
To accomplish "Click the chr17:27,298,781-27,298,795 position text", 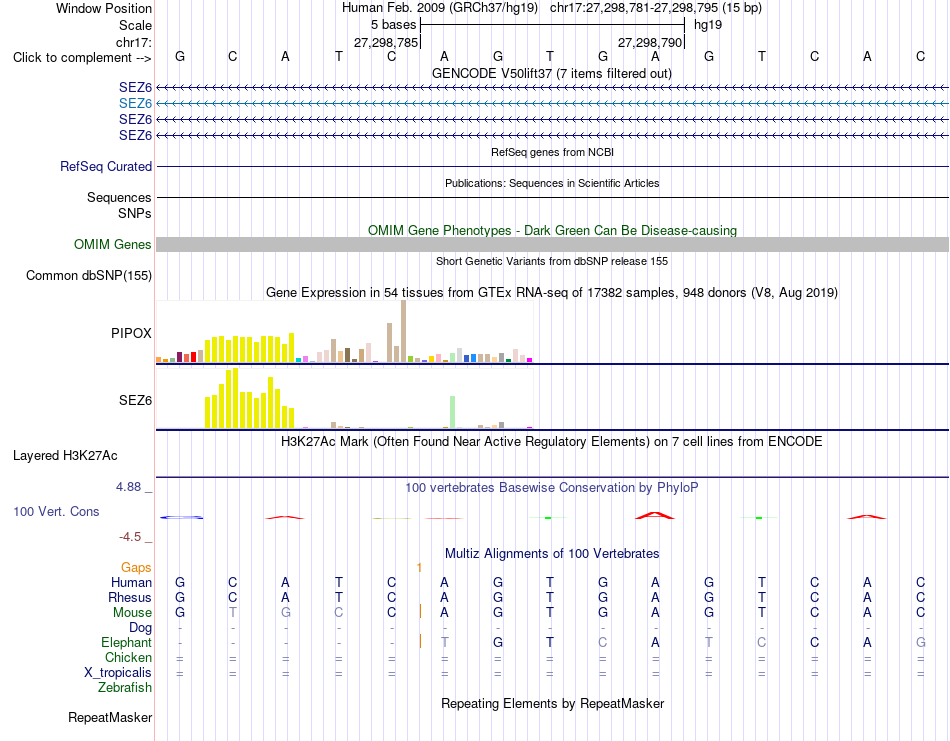I will point(656,8).
